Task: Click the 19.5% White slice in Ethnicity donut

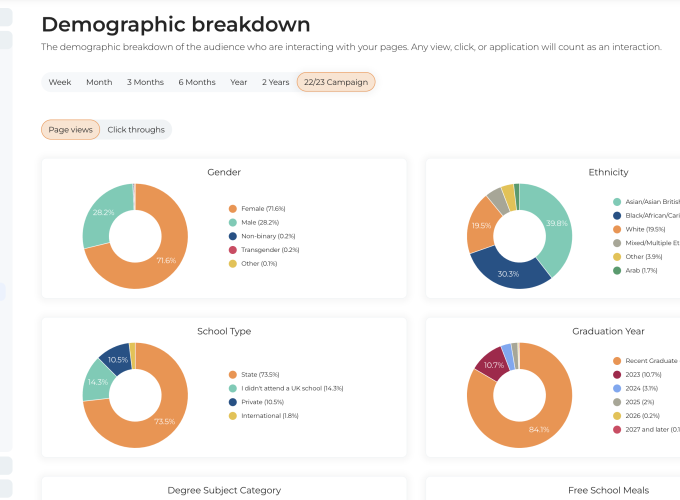Action: coord(481,225)
